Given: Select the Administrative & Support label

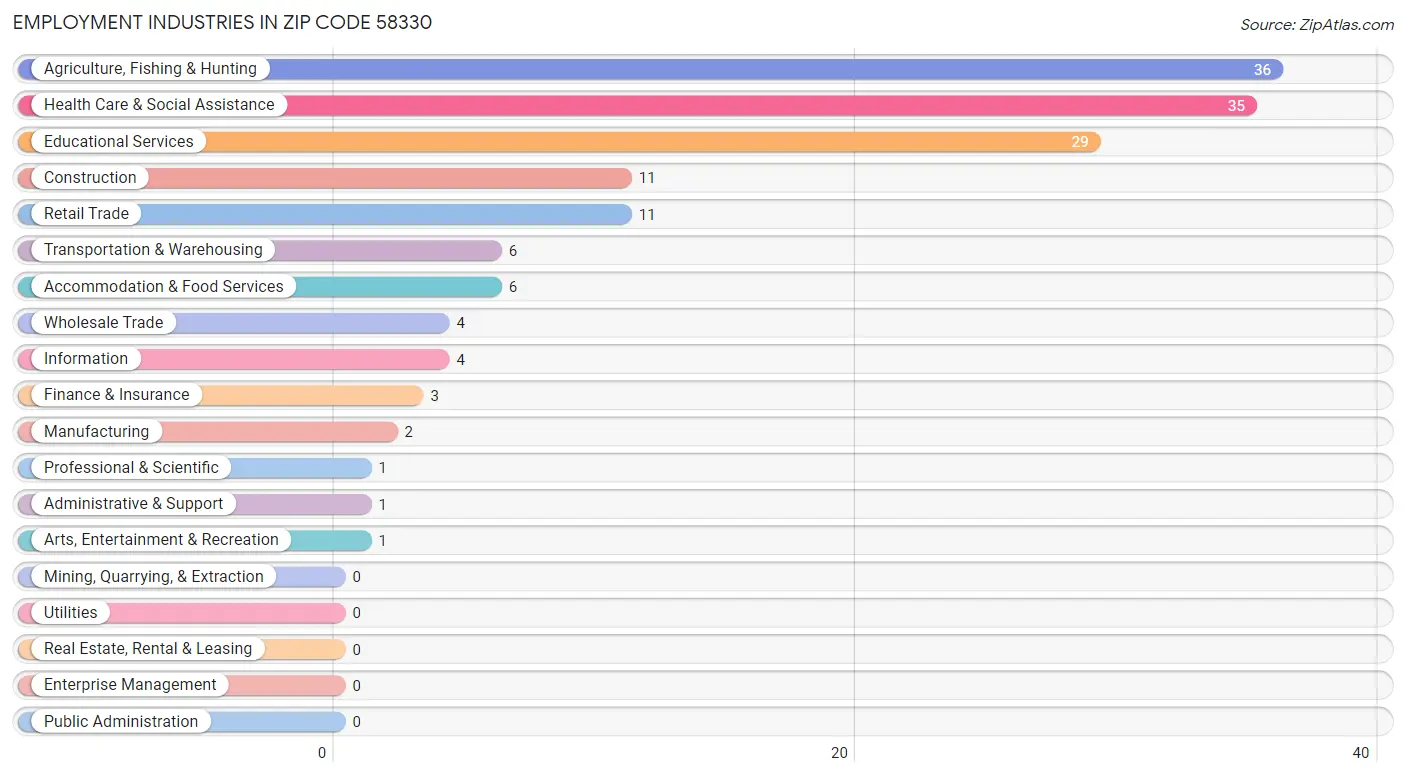Looking at the screenshot, I should point(134,504).
